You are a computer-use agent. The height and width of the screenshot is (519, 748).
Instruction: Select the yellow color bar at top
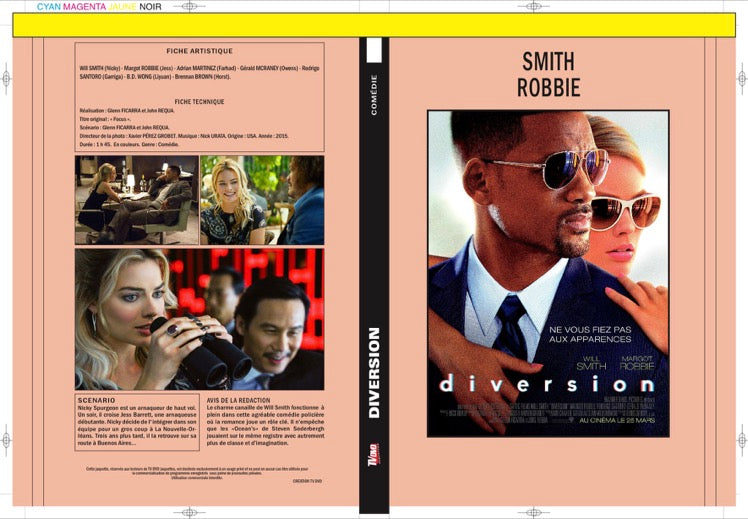tap(374, 25)
